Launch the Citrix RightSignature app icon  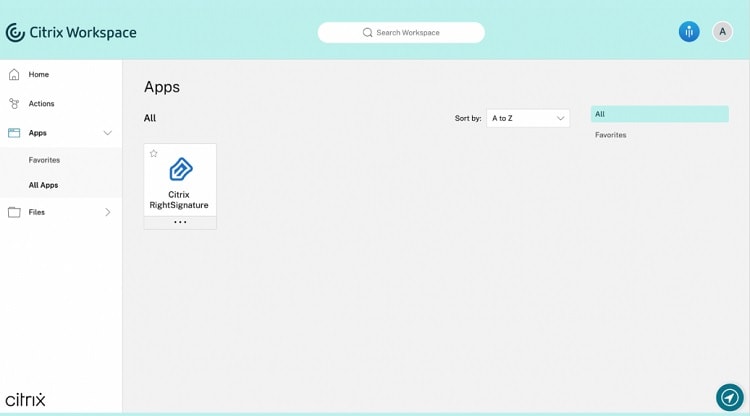pos(181,169)
